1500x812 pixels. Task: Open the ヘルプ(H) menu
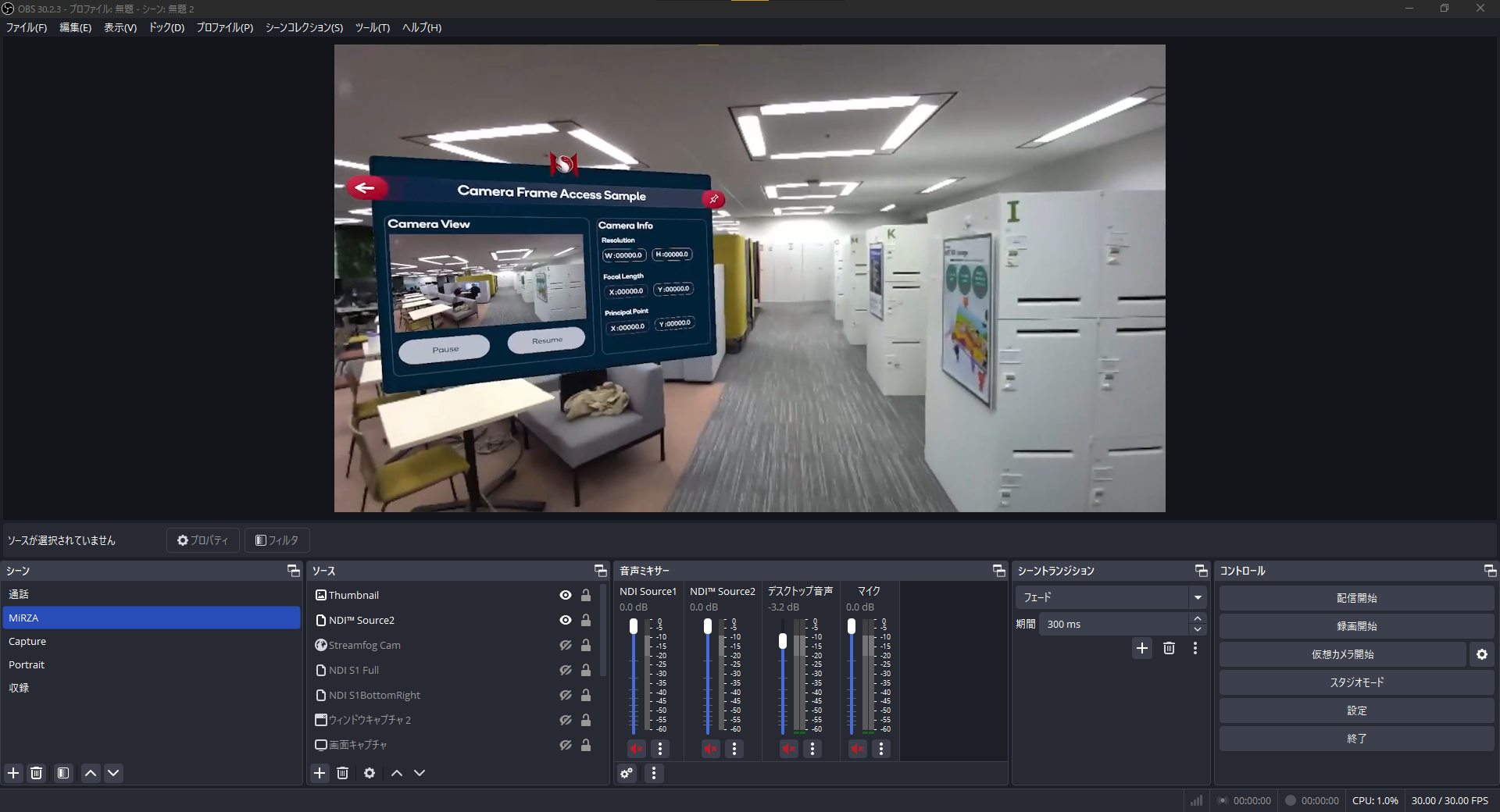point(422,27)
